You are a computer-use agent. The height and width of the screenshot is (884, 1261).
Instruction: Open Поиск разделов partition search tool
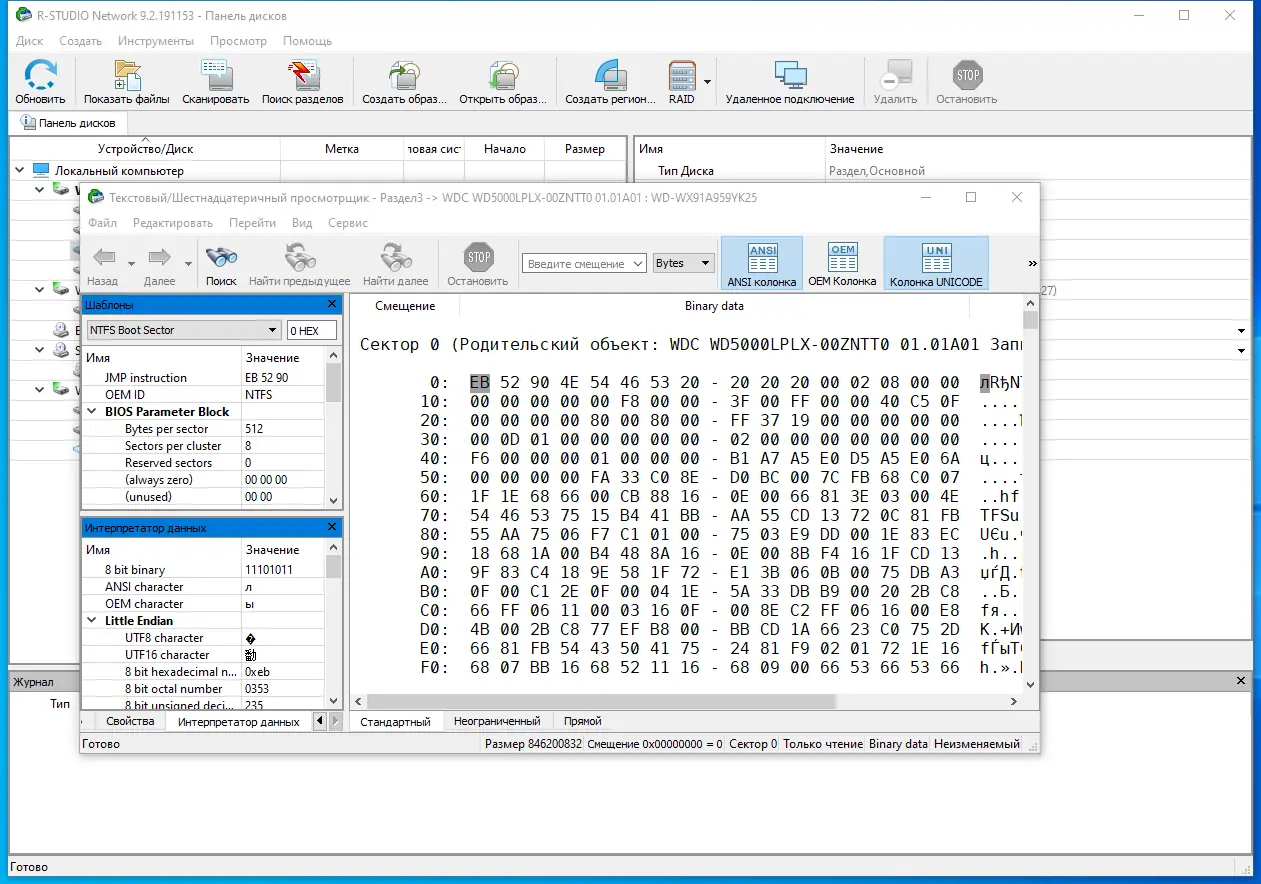click(302, 75)
